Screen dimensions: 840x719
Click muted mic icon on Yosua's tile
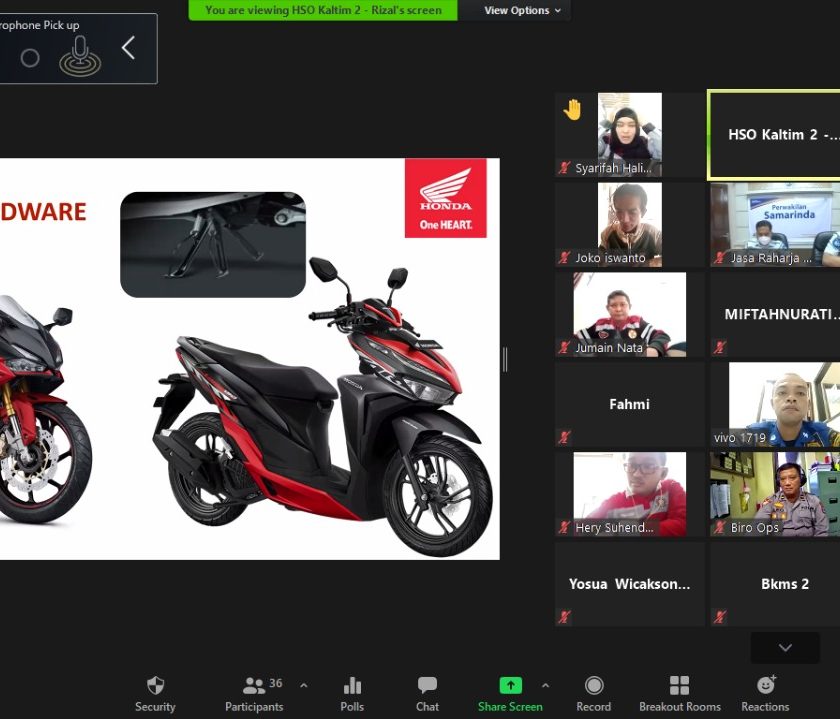[564, 617]
